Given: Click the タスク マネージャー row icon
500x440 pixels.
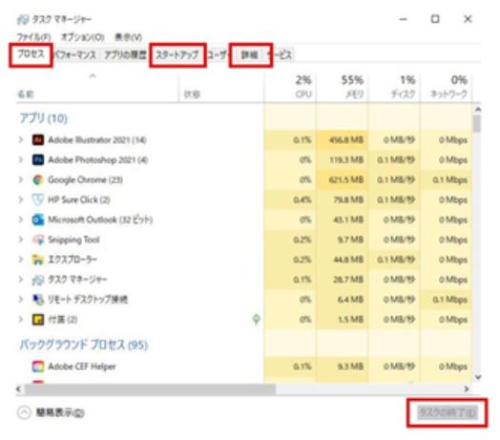Looking at the screenshot, I should (38, 280).
